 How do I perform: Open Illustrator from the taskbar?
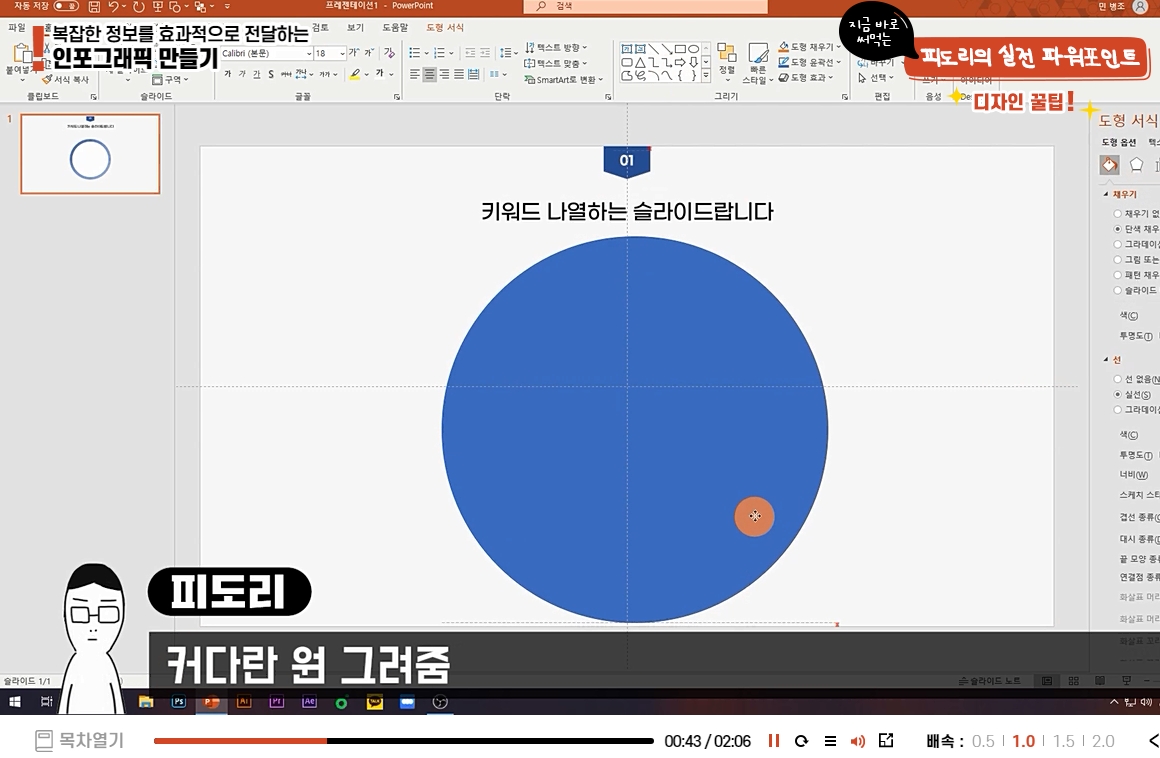(243, 702)
